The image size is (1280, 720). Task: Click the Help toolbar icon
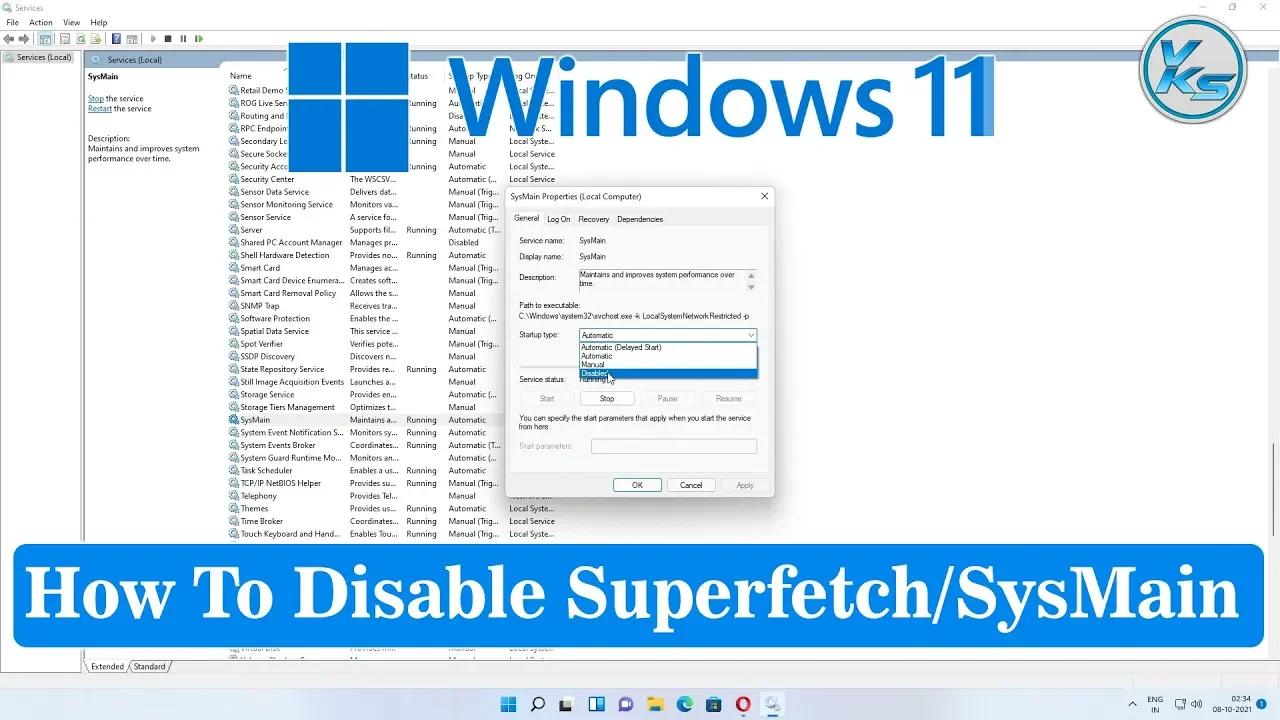[x=116, y=38]
